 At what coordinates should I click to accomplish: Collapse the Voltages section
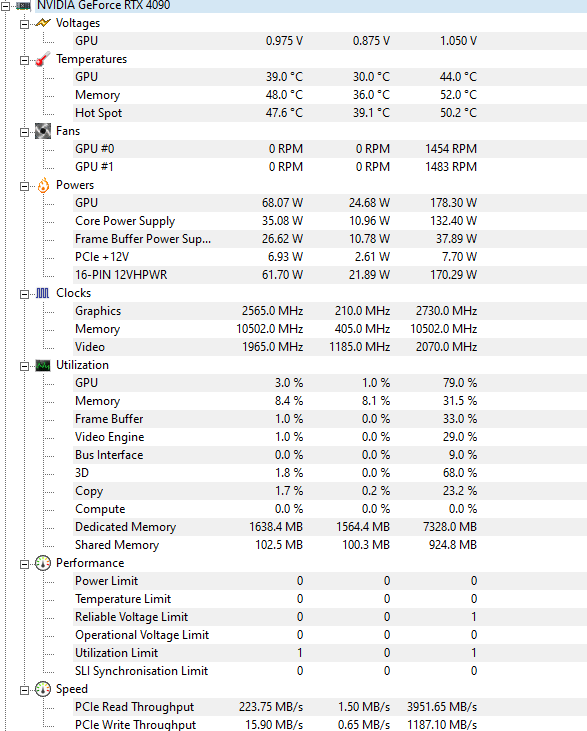pos(24,24)
